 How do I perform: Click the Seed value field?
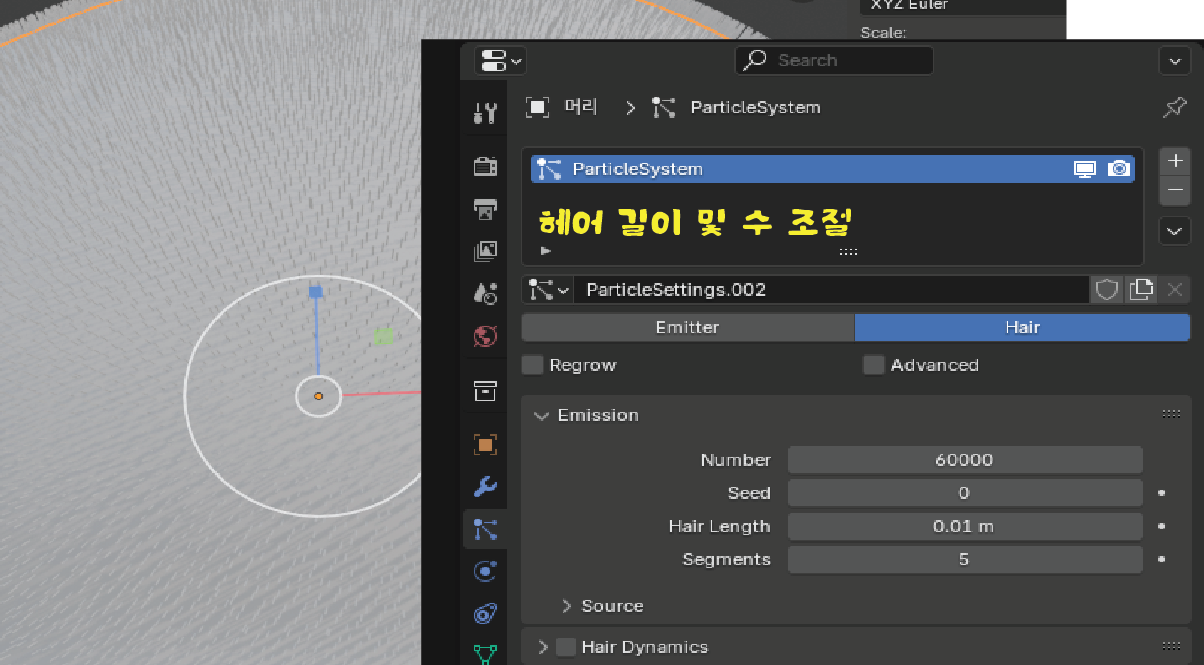point(965,493)
